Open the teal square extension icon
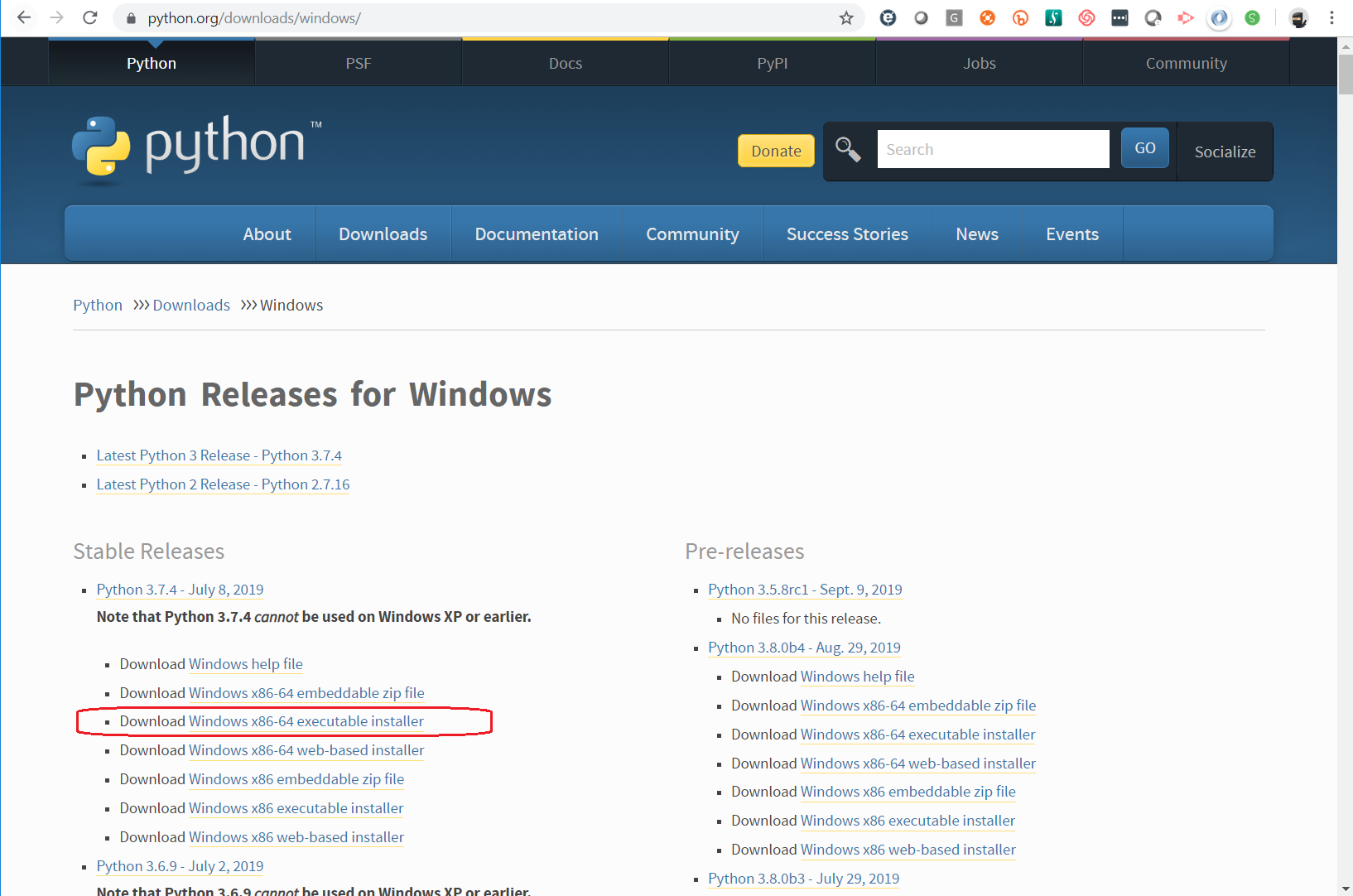The image size is (1353, 896). pos(1053,17)
